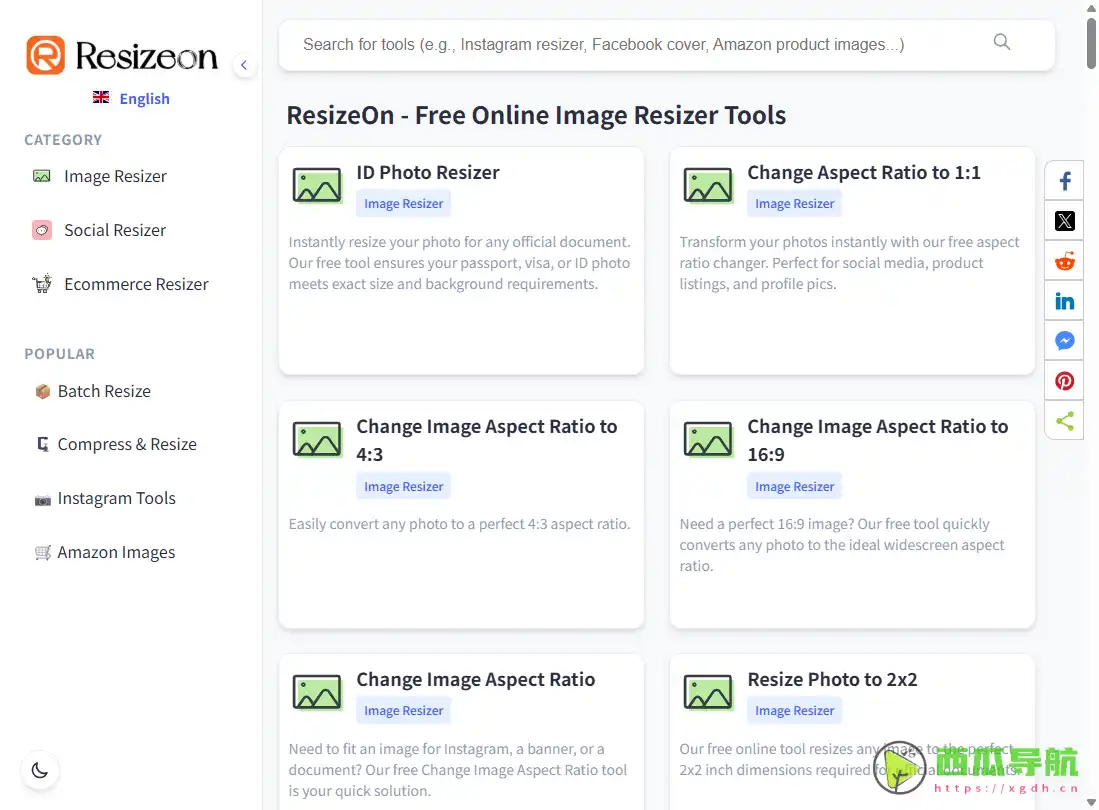Click the search magnifier icon
This screenshot has width=1099, height=810.
[1002, 42]
